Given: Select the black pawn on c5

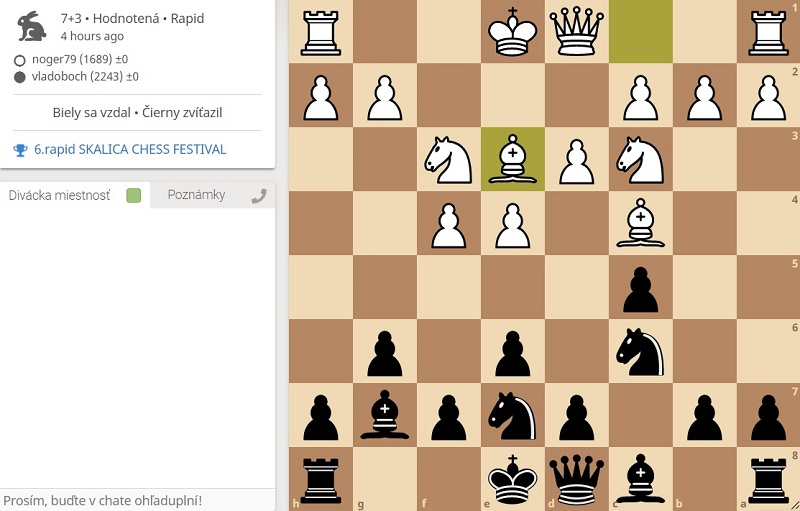Looking at the screenshot, I should coord(641,287).
